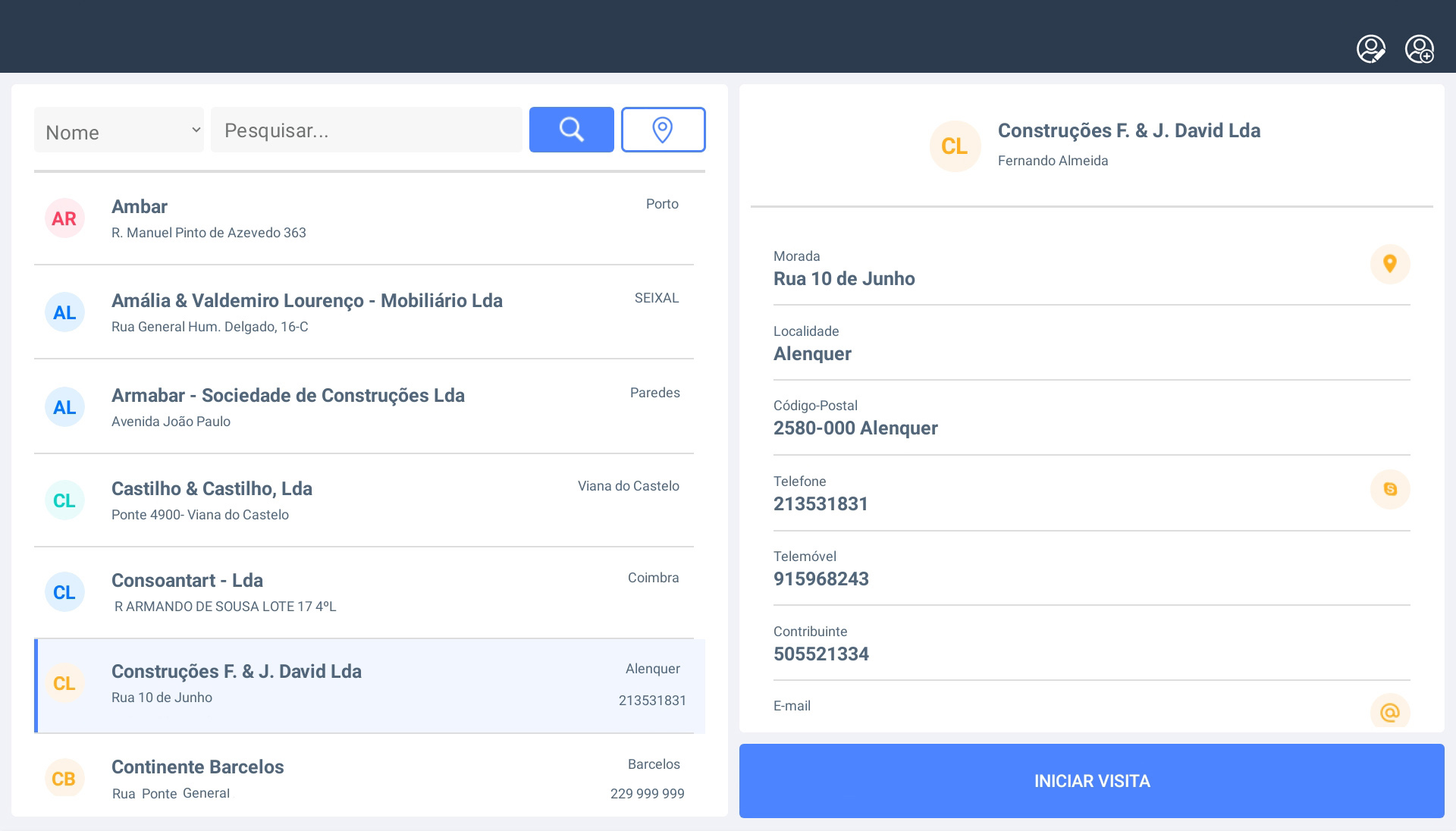Select the Castilho & Castilho, Lda client
Image resolution: width=1456 pixels, height=831 pixels.
click(364, 500)
